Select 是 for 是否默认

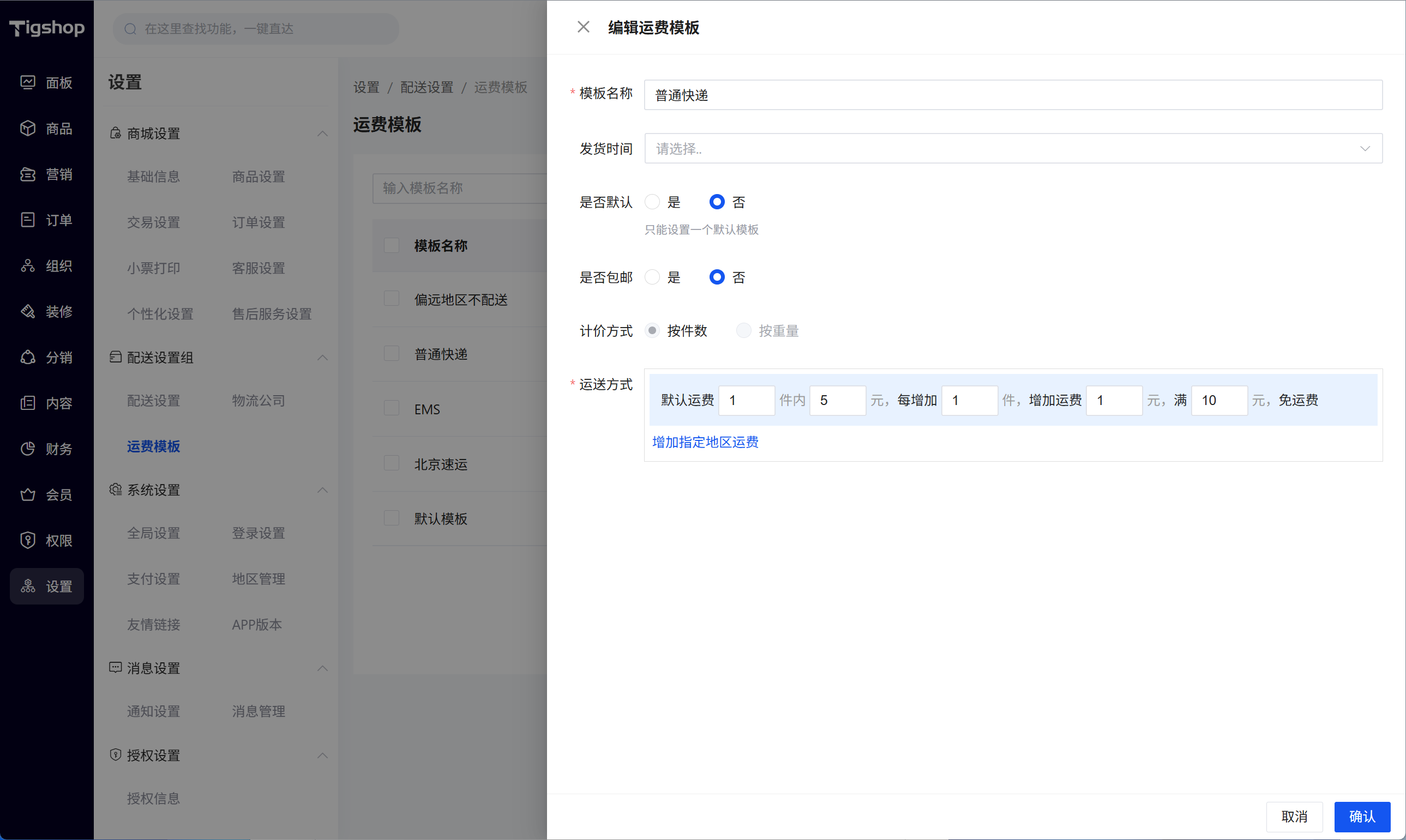click(652, 202)
